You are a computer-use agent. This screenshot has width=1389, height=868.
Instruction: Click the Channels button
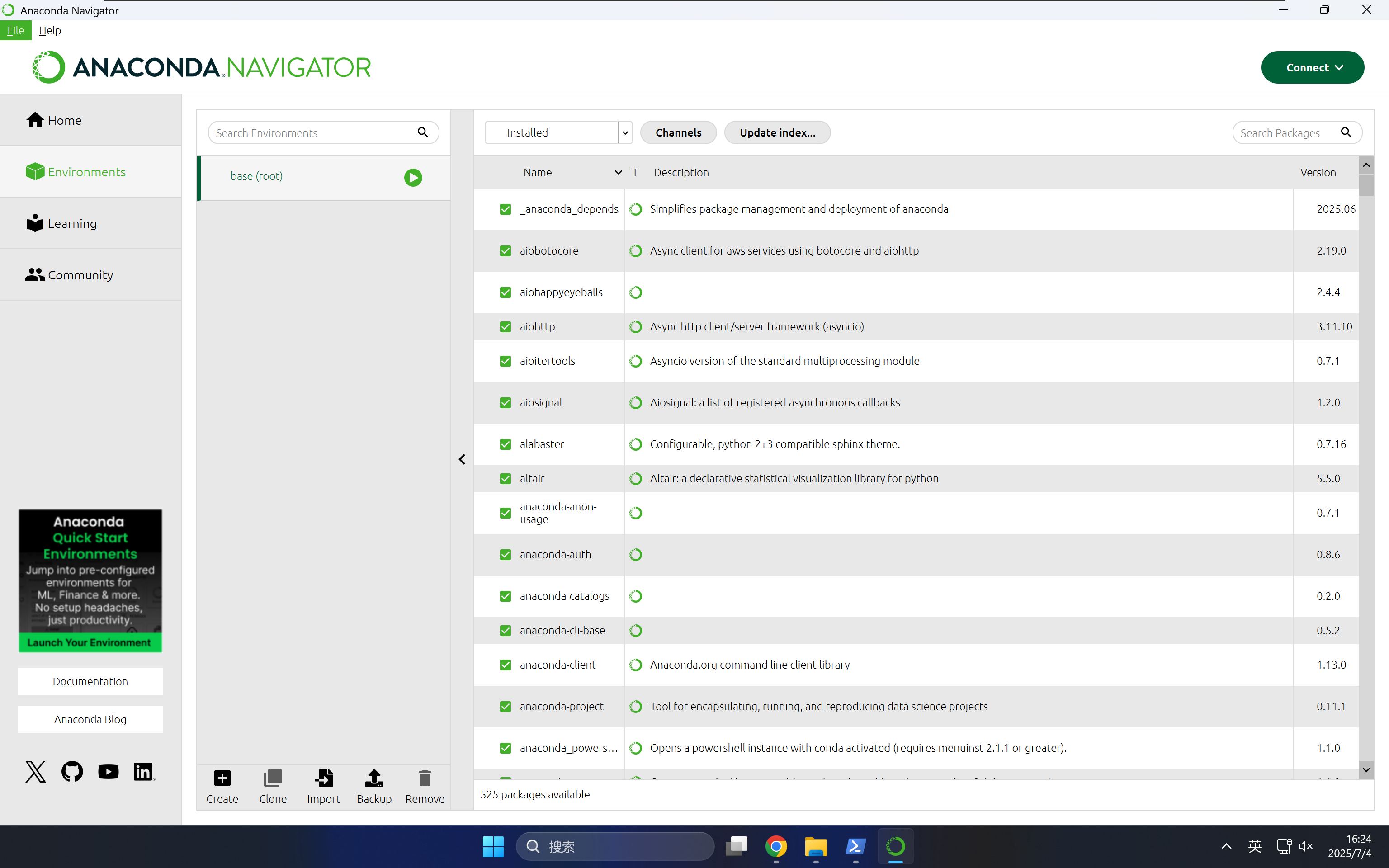tap(678, 132)
